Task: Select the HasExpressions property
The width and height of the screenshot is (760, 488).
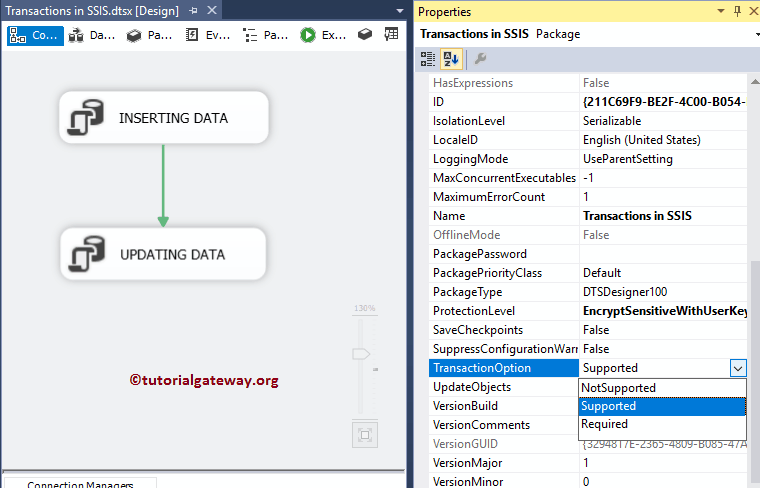Action: [x=504, y=83]
